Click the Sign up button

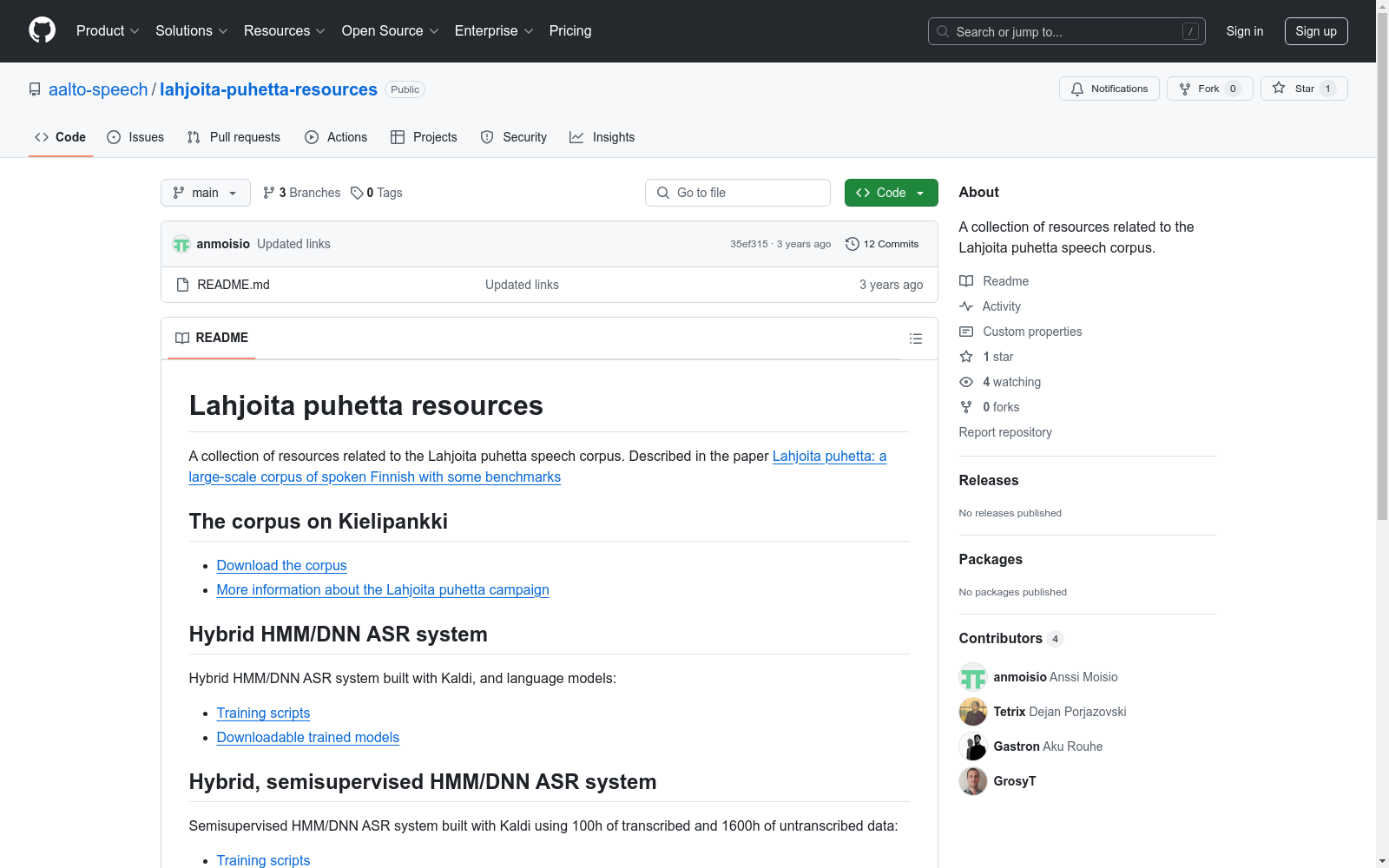(1316, 31)
